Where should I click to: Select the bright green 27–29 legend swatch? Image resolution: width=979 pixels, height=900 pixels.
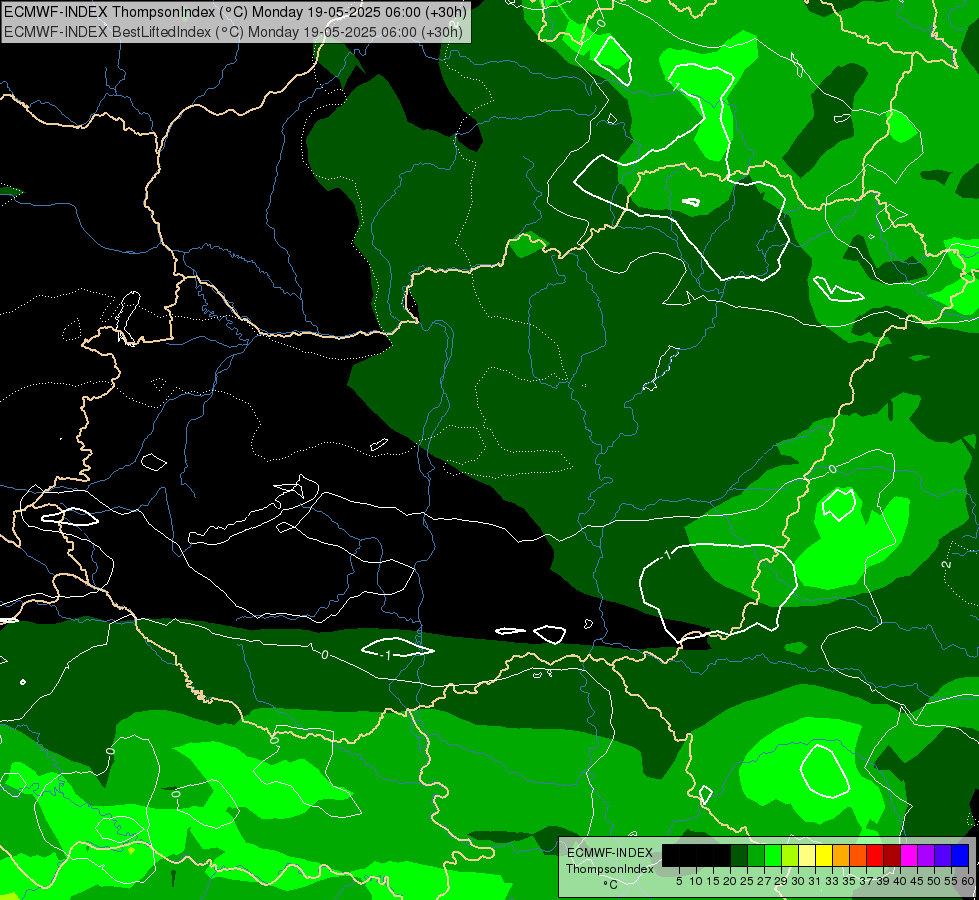[773, 855]
